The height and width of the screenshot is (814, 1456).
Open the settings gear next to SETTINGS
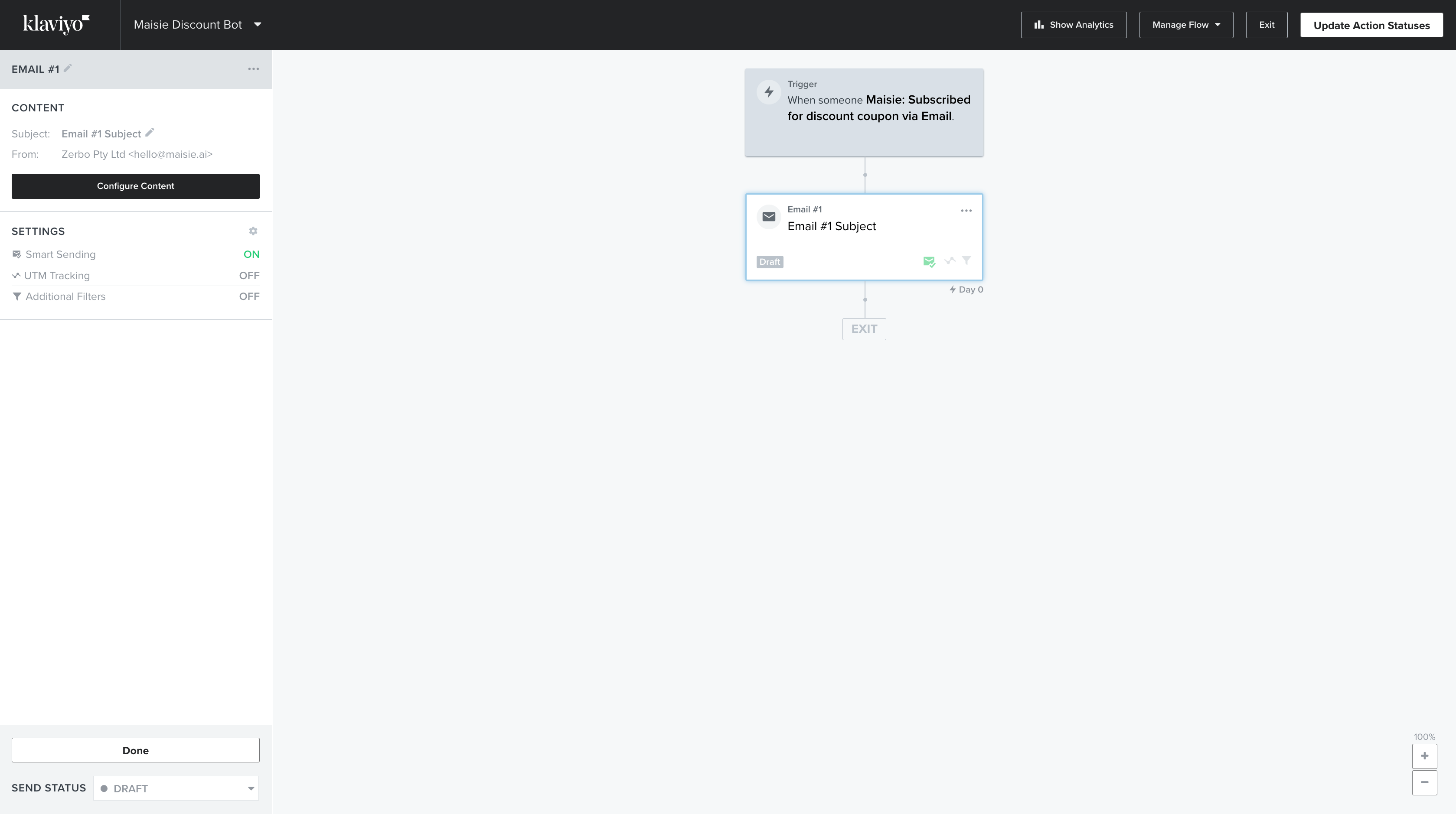[253, 231]
